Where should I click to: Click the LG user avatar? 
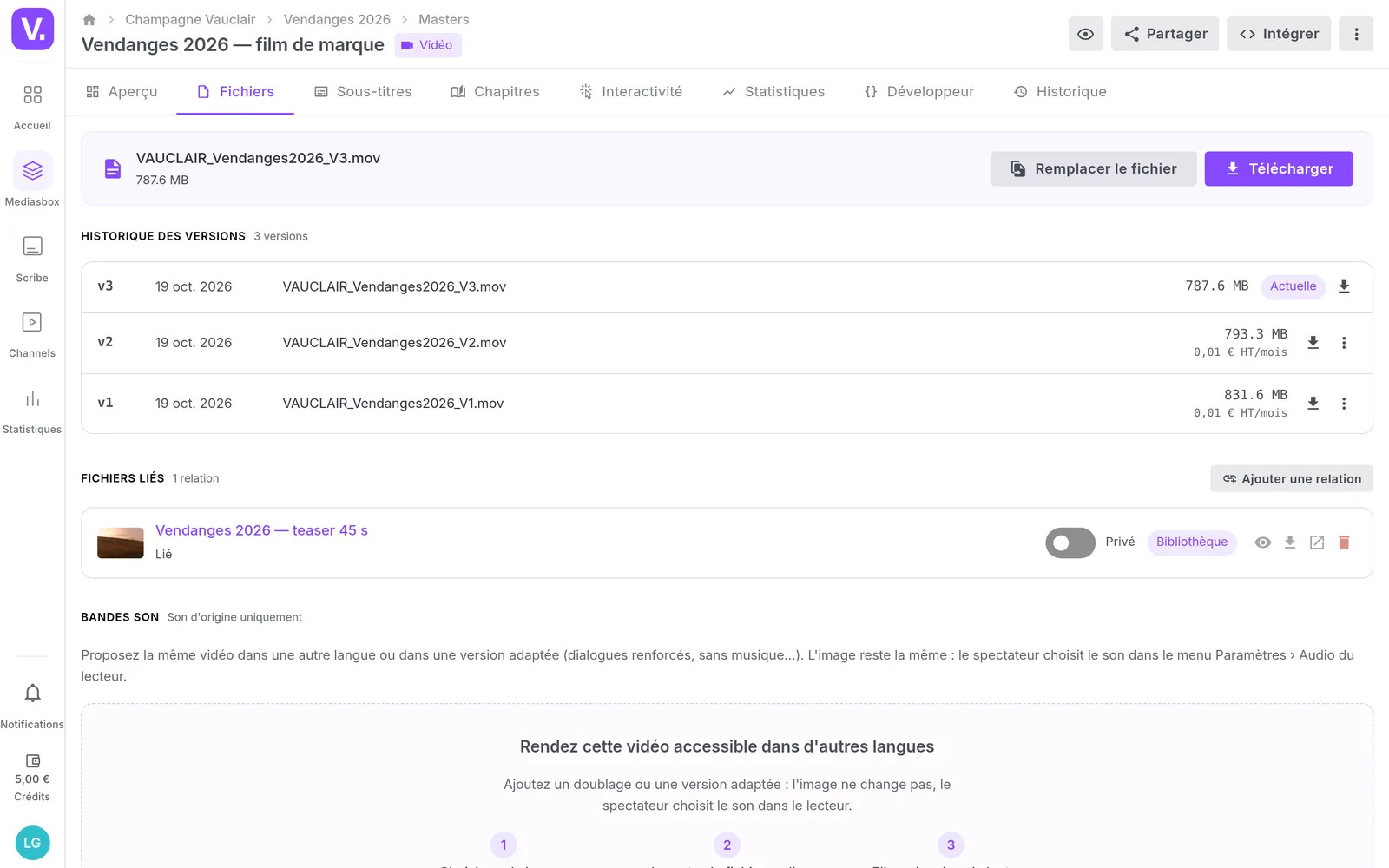(x=33, y=843)
